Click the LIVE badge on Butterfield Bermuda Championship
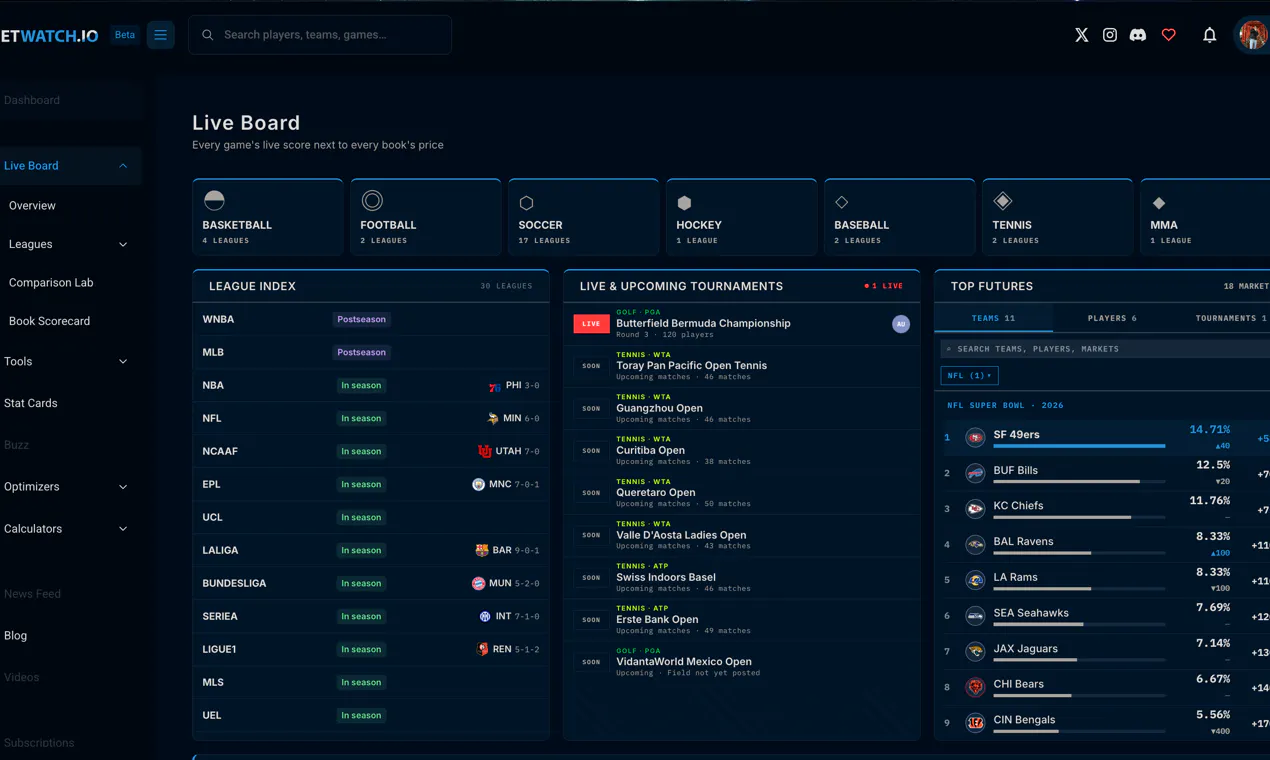1270x760 pixels. (591, 324)
